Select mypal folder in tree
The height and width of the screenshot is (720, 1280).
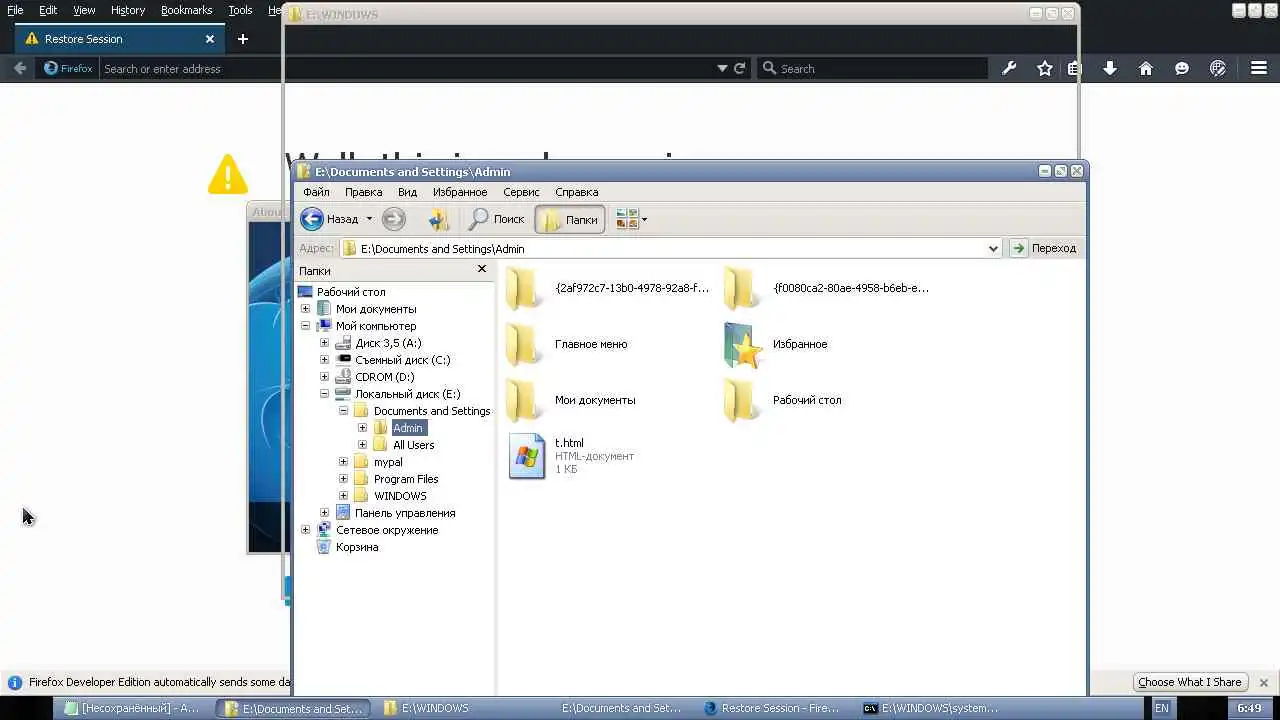pos(387,462)
